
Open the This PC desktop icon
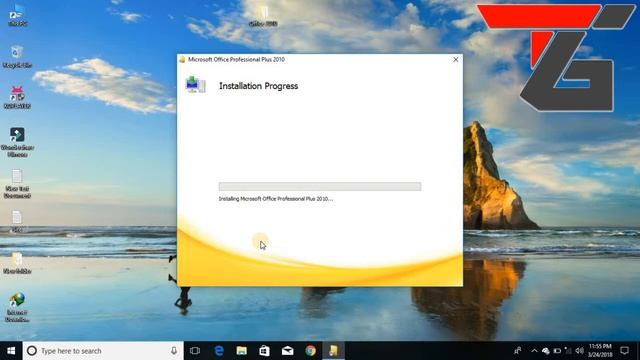(17, 15)
